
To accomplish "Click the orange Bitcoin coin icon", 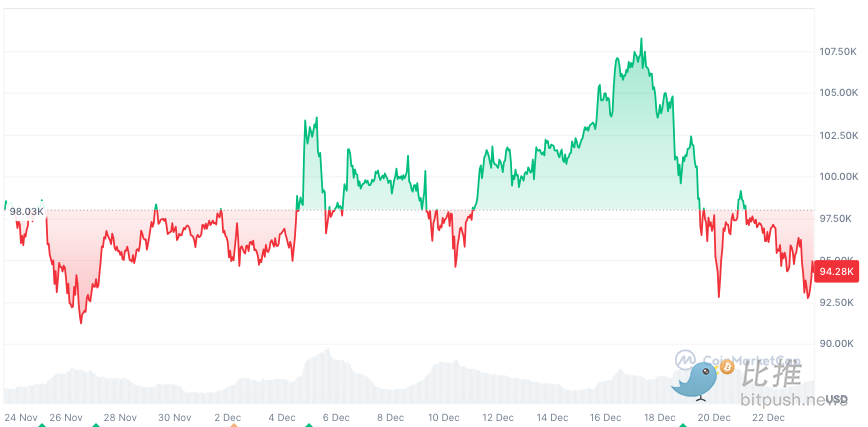I will [726, 369].
